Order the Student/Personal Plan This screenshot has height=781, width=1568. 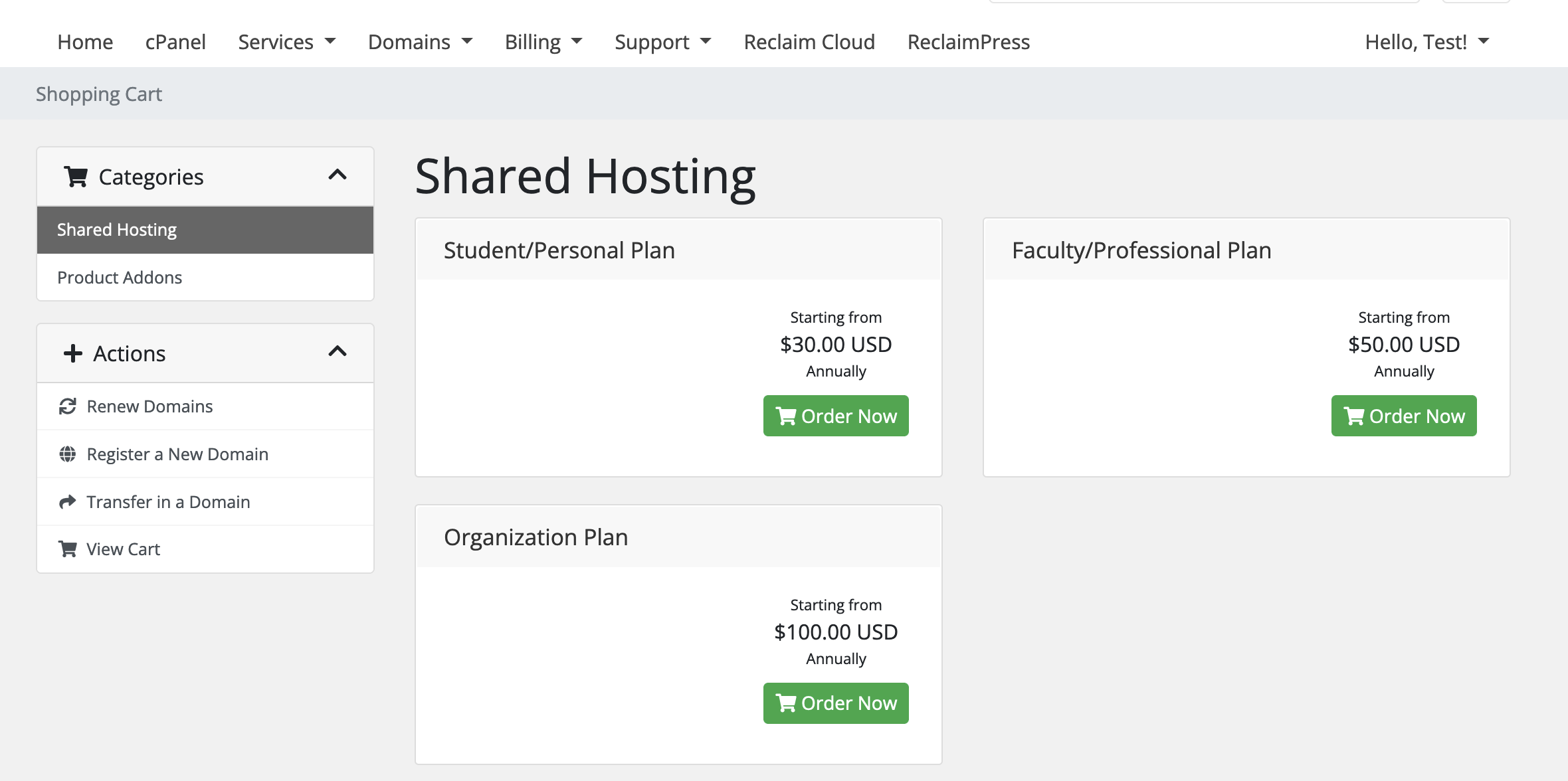[836, 416]
